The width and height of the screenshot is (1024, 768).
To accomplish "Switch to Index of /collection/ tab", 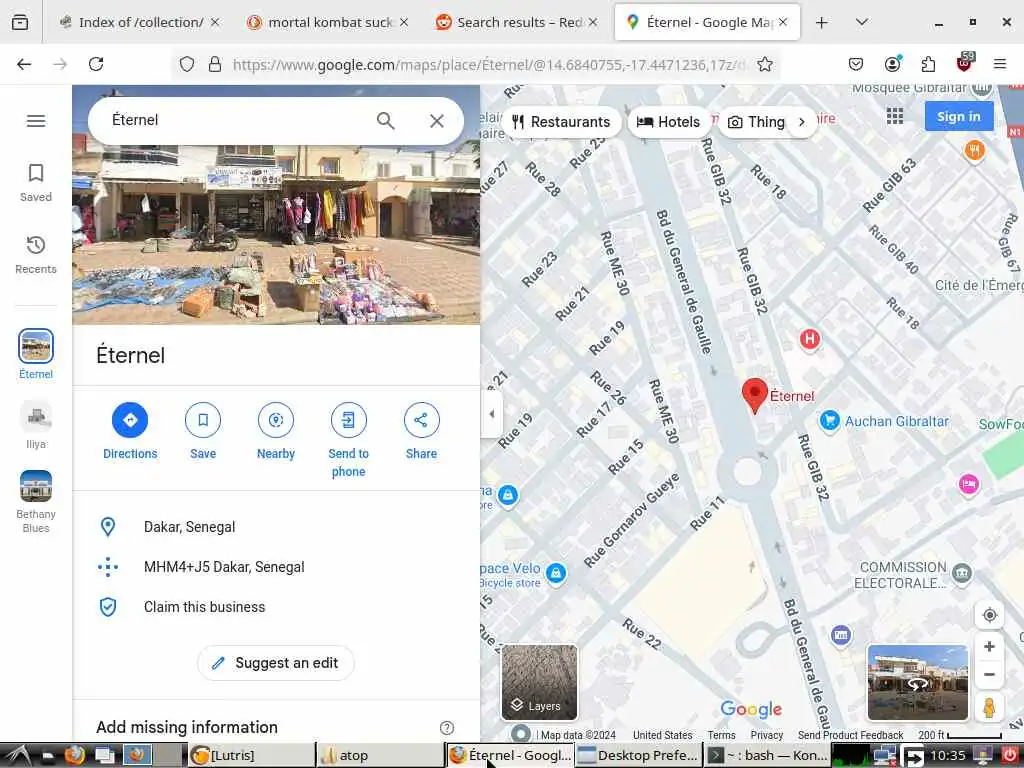I will pyautogui.click(x=139, y=22).
